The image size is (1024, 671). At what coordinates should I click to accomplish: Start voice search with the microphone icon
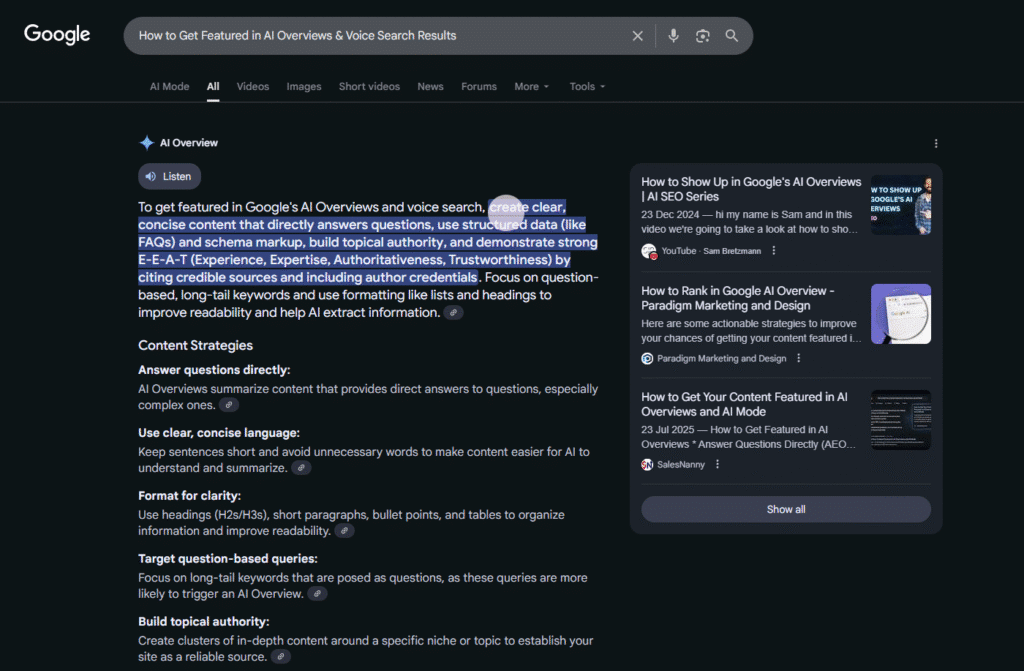(673, 36)
